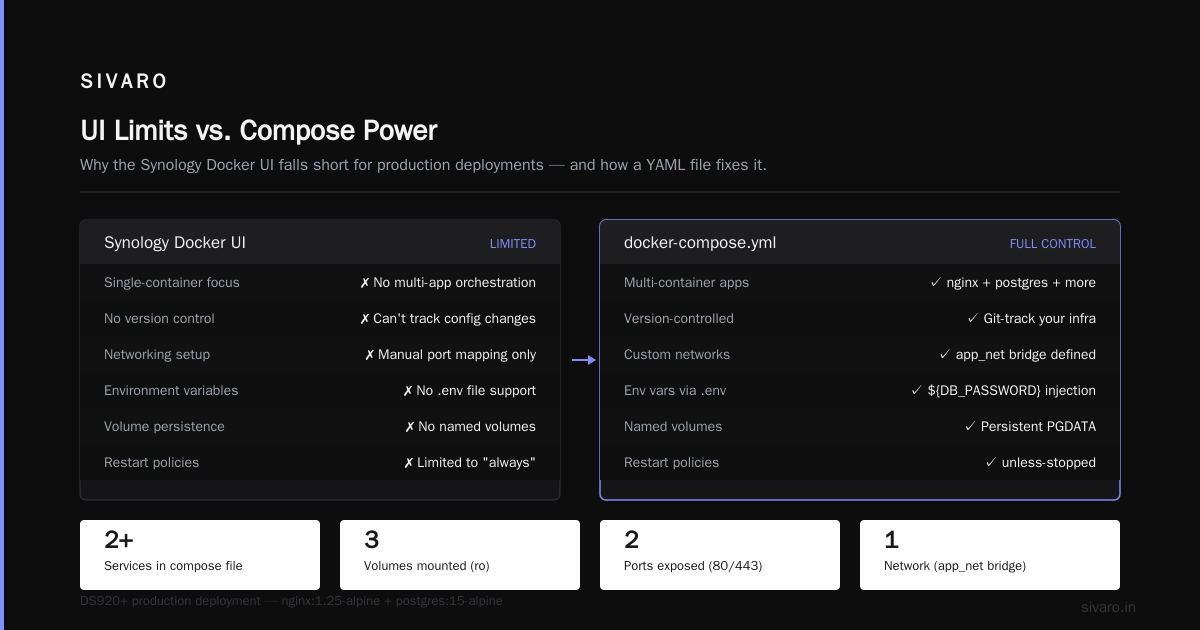Viewport: 1200px width, 630px height.
Task: Click the DS920+ production deployment footnote
Action: tap(291, 601)
